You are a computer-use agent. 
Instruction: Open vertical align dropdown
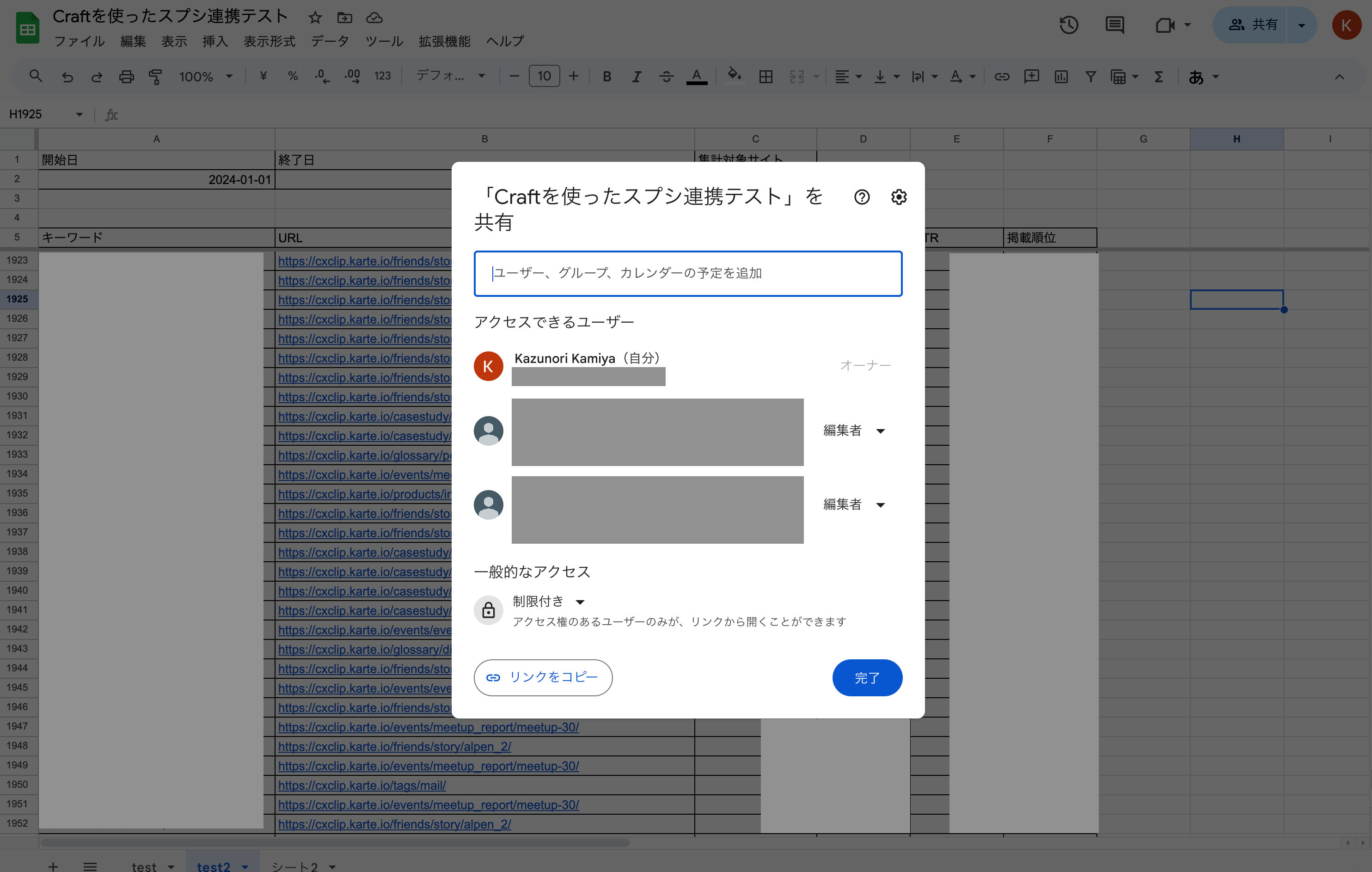[886, 76]
